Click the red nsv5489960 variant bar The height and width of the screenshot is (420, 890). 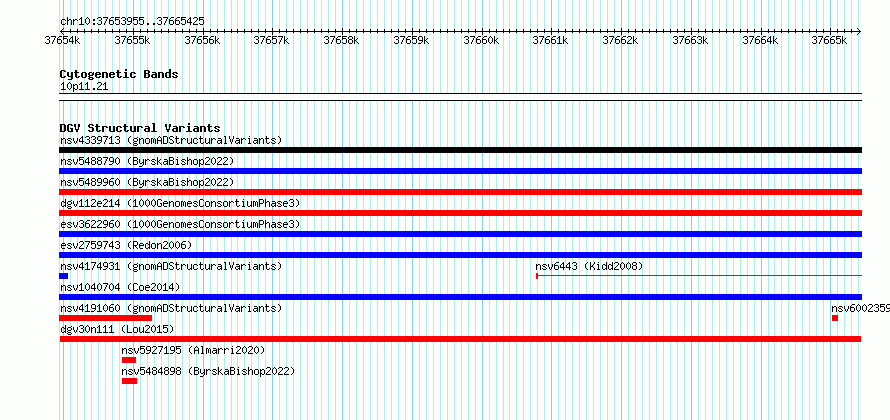[460, 192]
